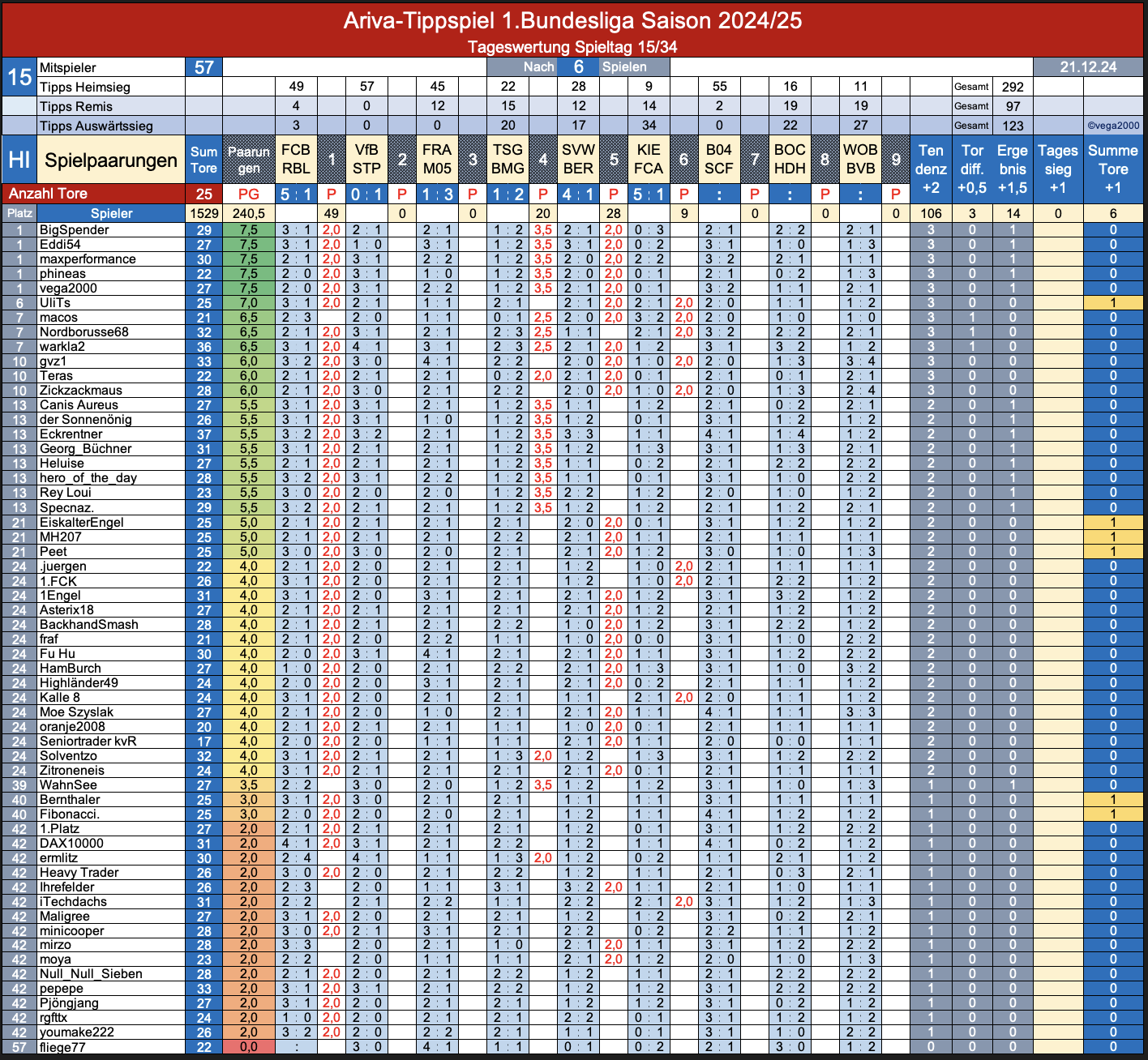Select the 'Tipps Remis' row label
Screen dimensions: 1148x1060
[111, 106]
